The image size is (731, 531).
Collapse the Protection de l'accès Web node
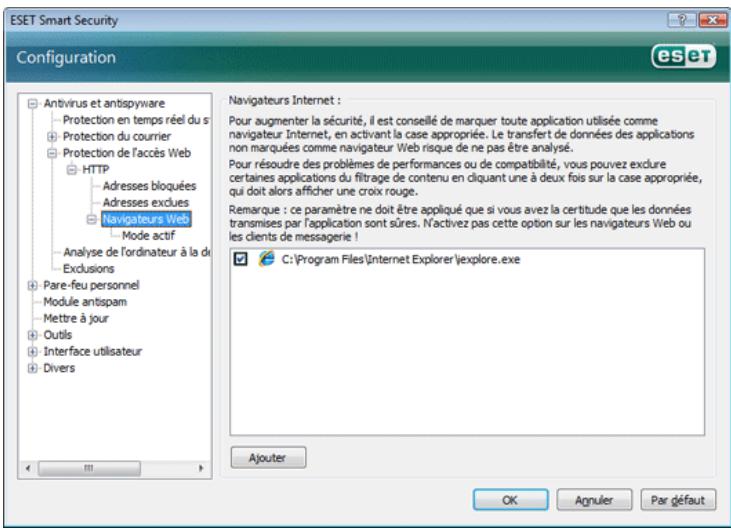tap(52, 153)
